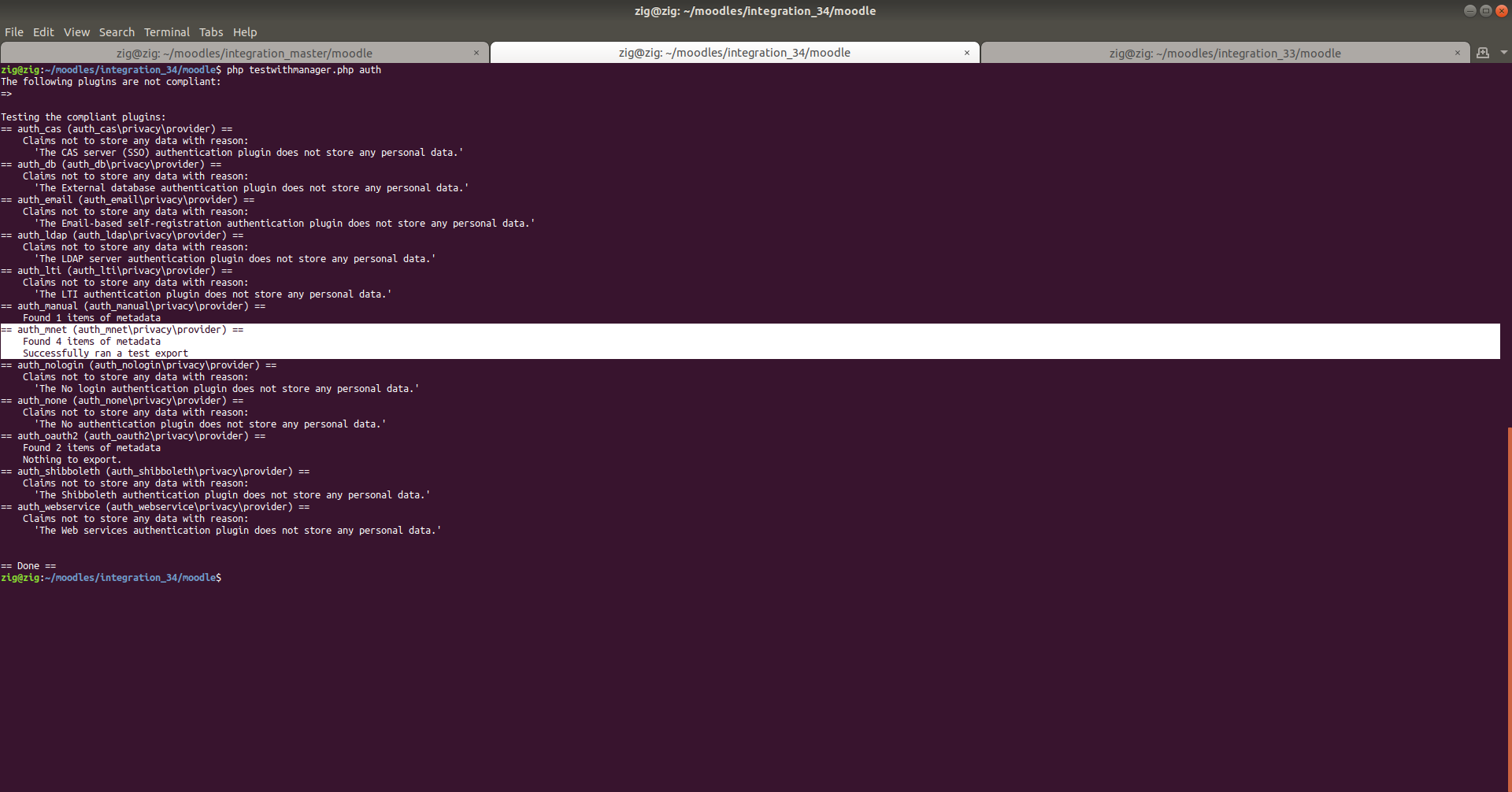
Task: Click 'Found 1 items of metadata' line
Action: pos(91,318)
